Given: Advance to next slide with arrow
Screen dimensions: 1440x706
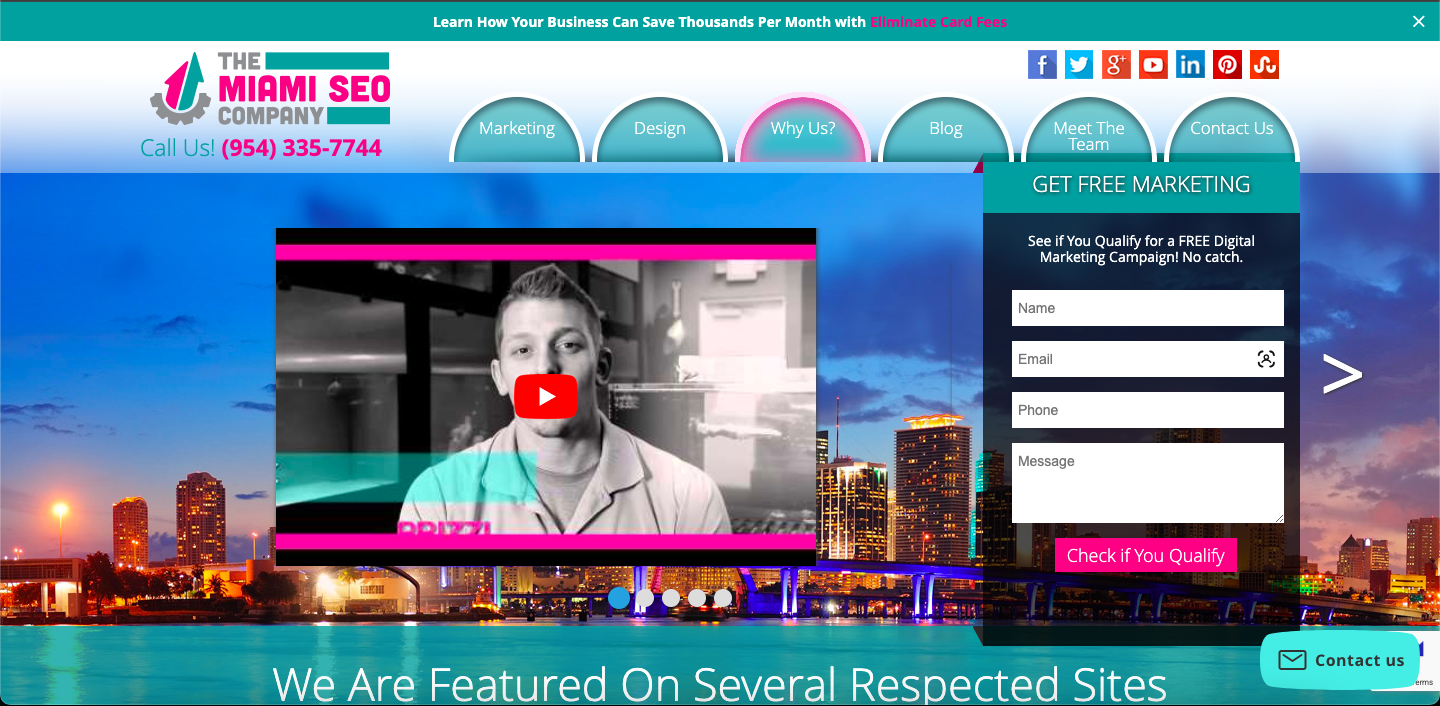Looking at the screenshot, I should (x=1342, y=374).
